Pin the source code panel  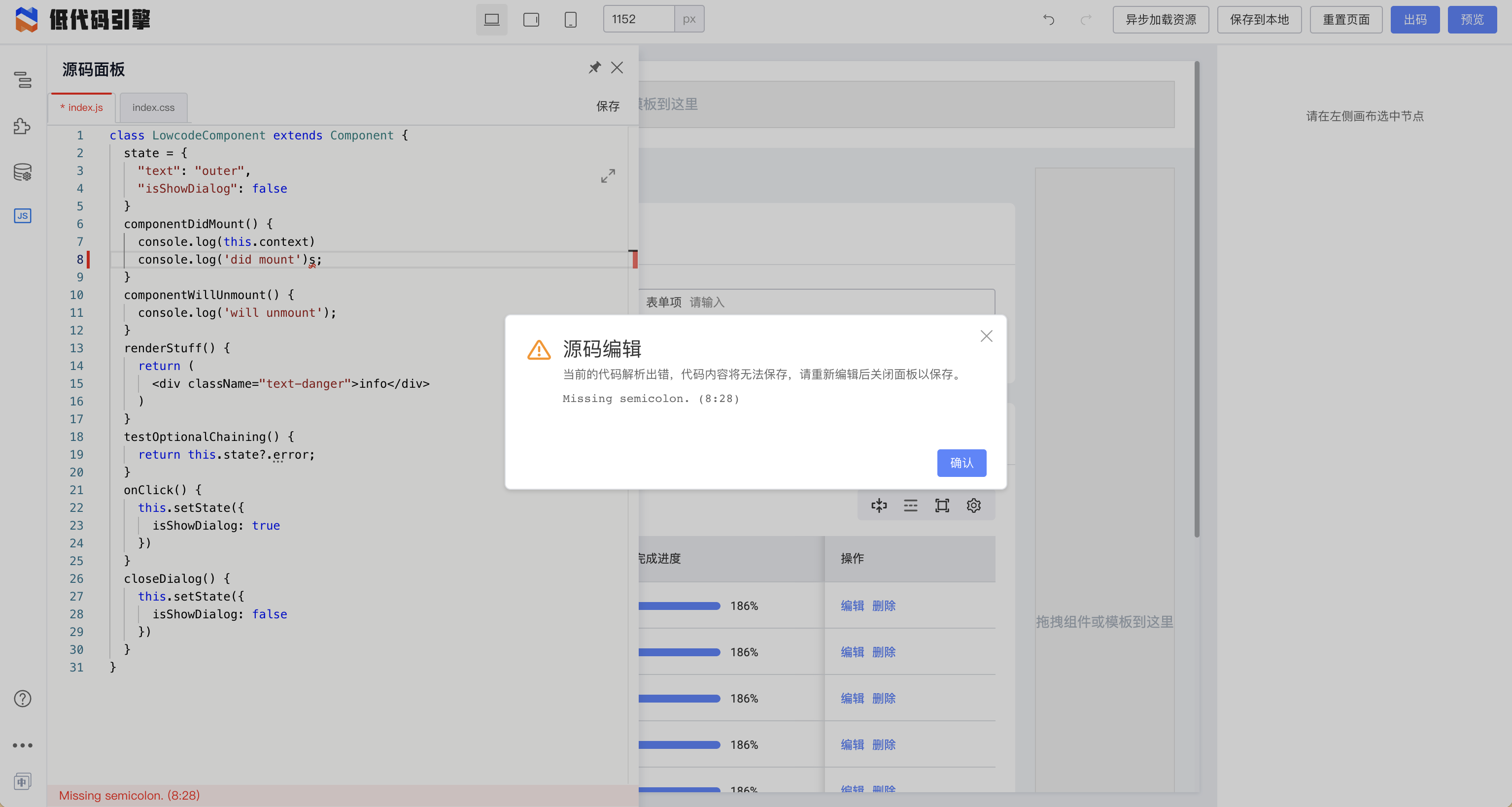coord(594,67)
